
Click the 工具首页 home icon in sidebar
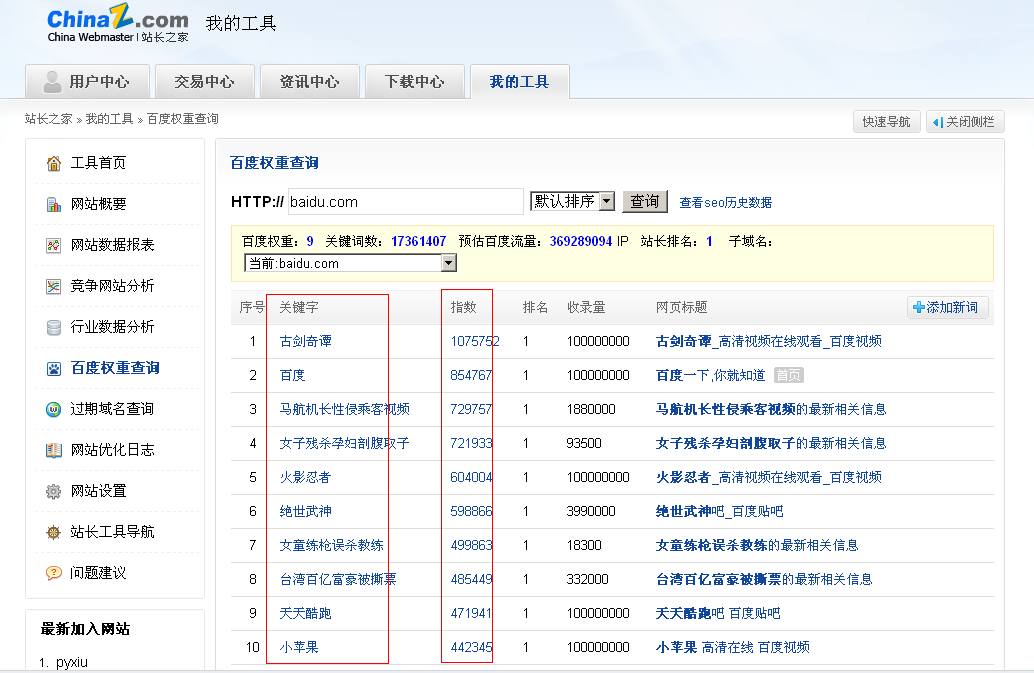[54, 163]
